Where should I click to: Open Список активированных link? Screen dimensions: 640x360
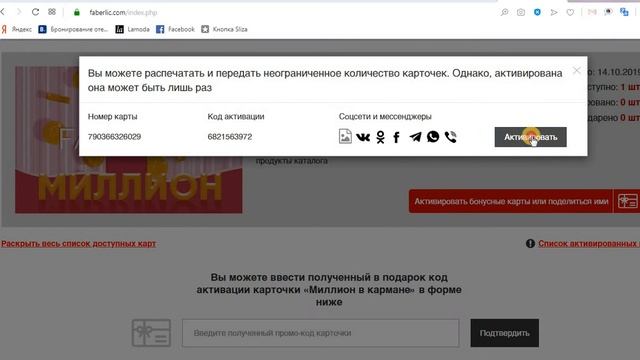589,243
